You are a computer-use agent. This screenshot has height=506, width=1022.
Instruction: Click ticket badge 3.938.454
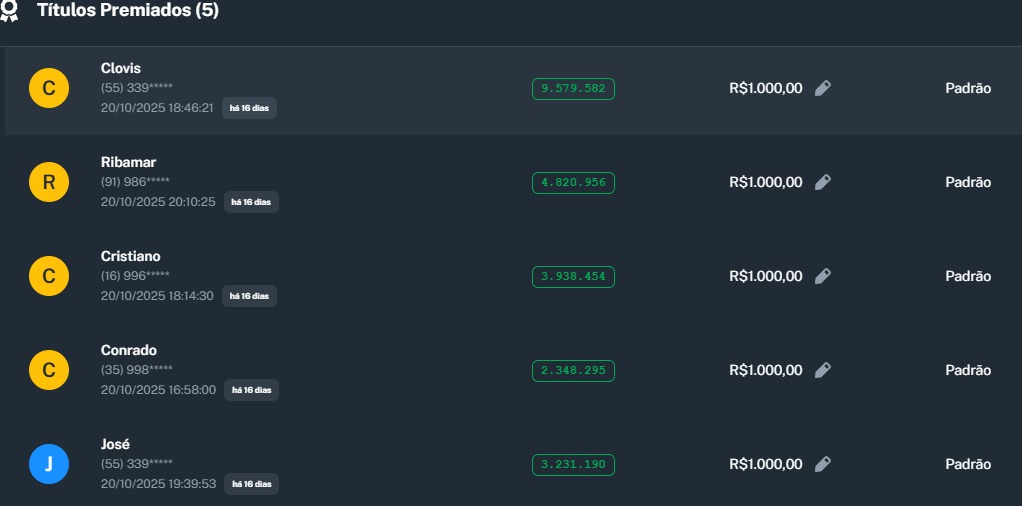[573, 276]
